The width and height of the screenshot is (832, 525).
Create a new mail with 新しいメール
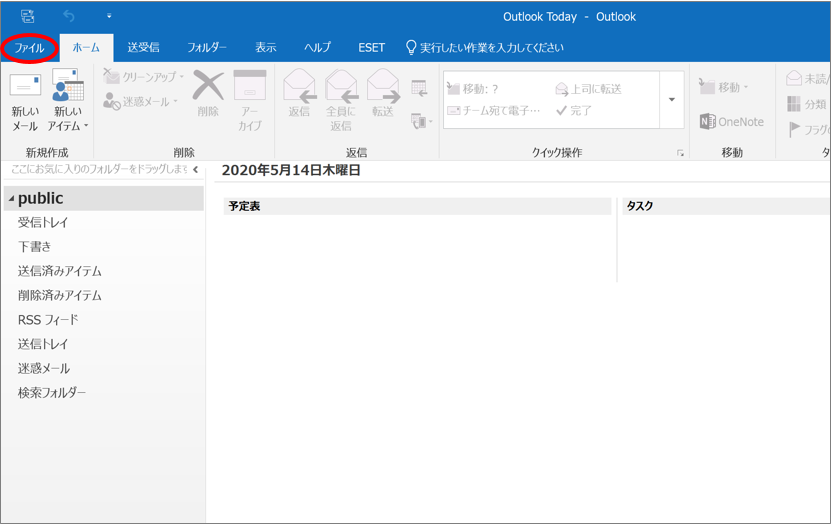click(x=25, y=102)
